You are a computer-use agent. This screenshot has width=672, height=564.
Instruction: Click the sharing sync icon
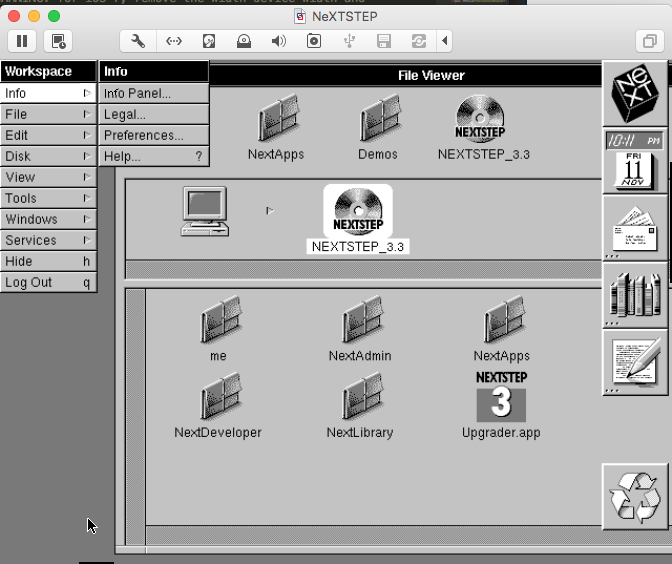(x=419, y=41)
